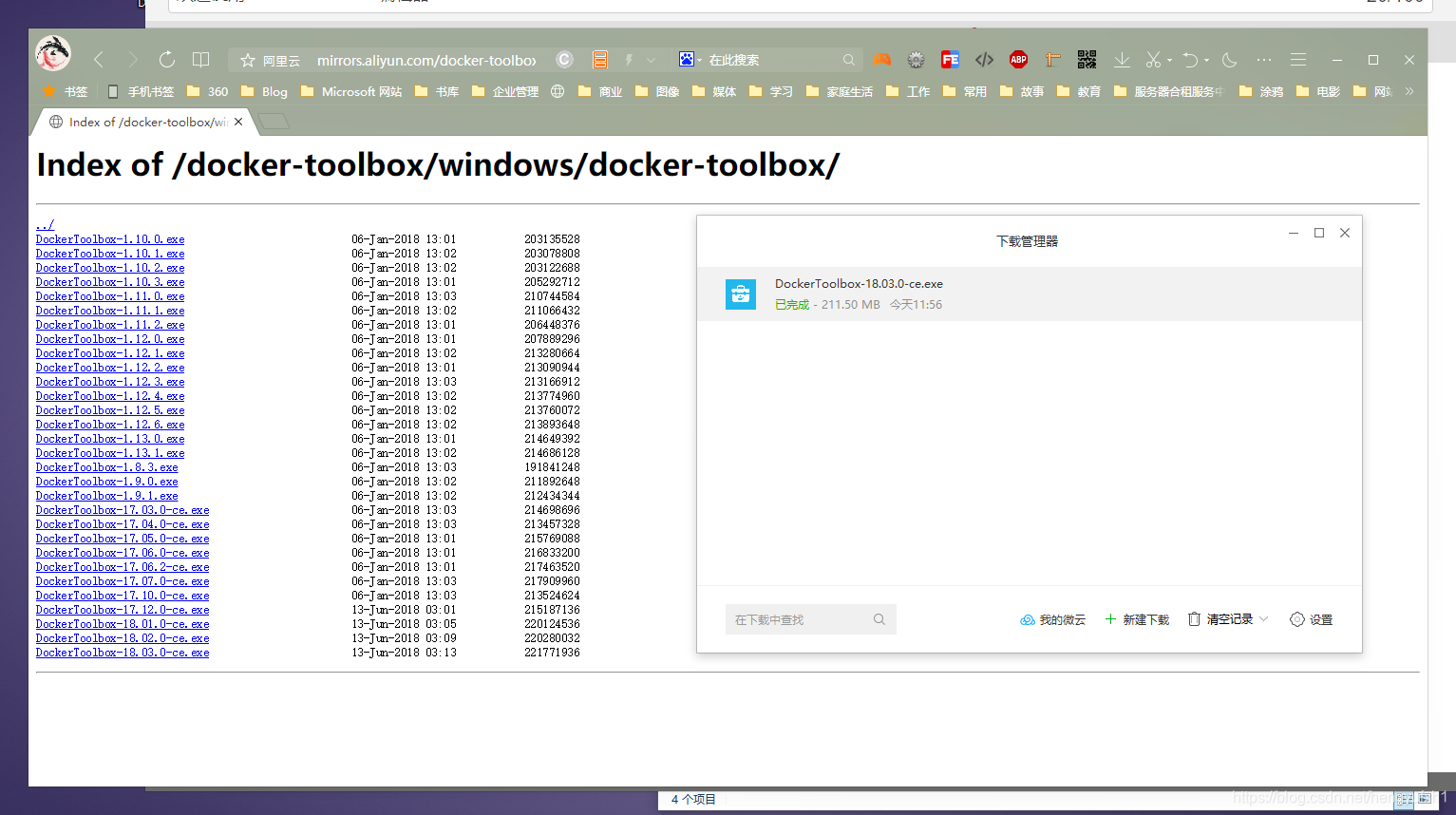Click the QR code extension icon
This screenshot has width=1456, height=815.
[x=1087, y=60]
